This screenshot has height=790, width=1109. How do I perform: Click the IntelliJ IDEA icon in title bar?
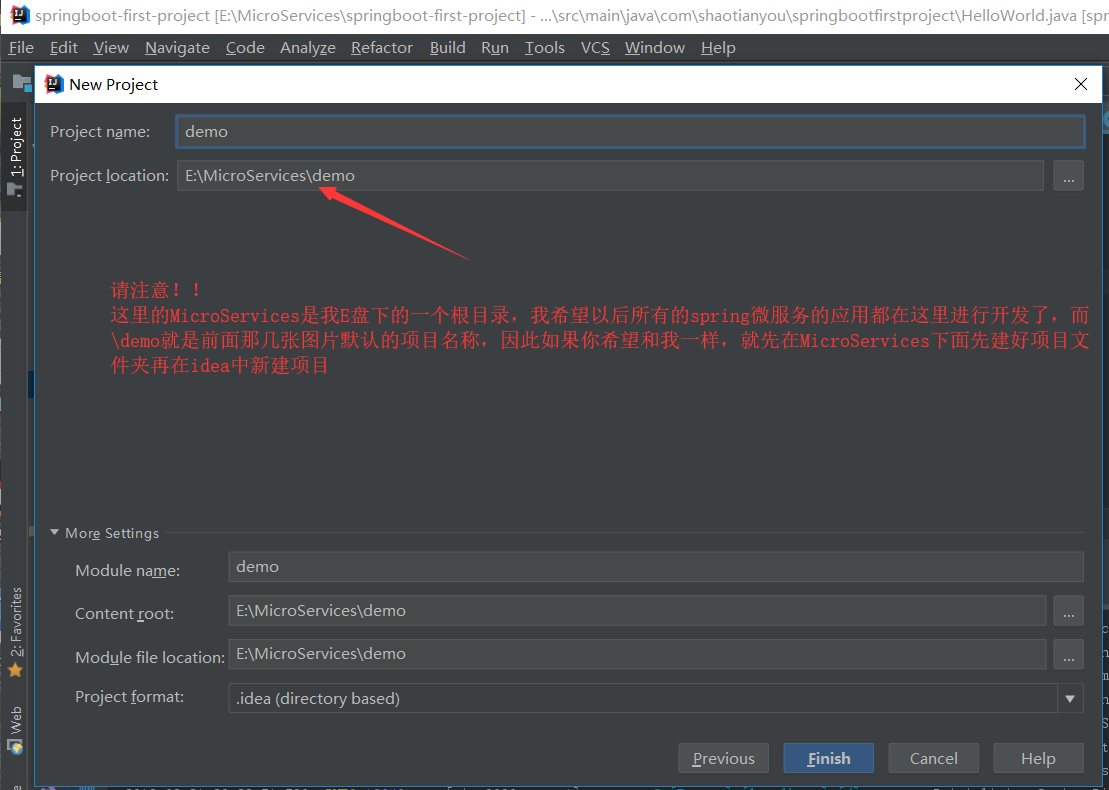(x=19, y=15)
